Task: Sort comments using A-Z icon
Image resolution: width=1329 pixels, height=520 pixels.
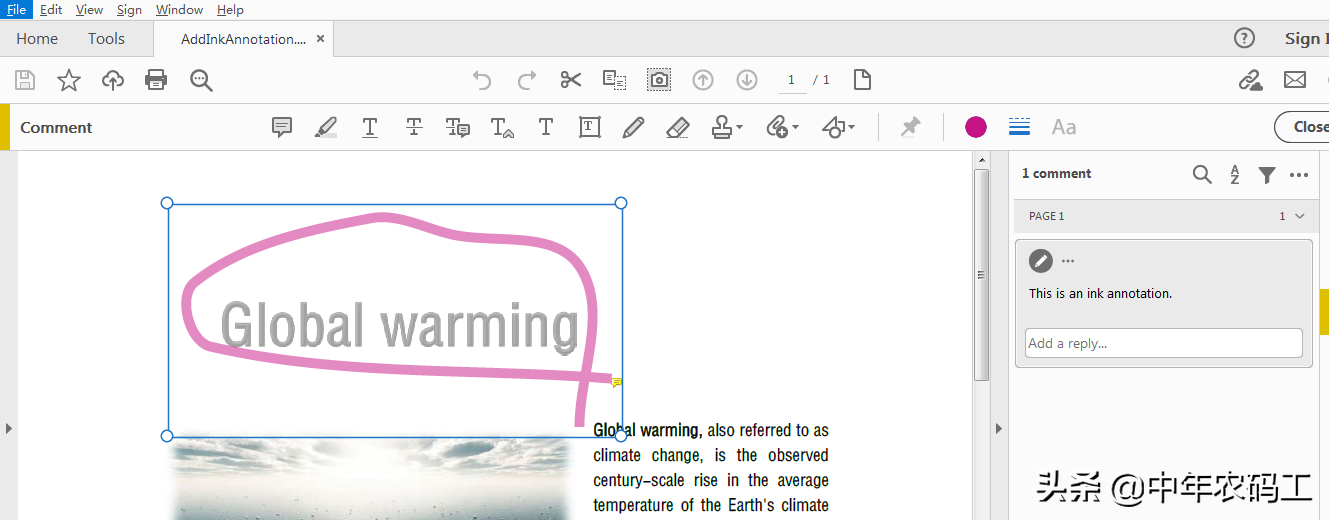Action: (1235, 174)
